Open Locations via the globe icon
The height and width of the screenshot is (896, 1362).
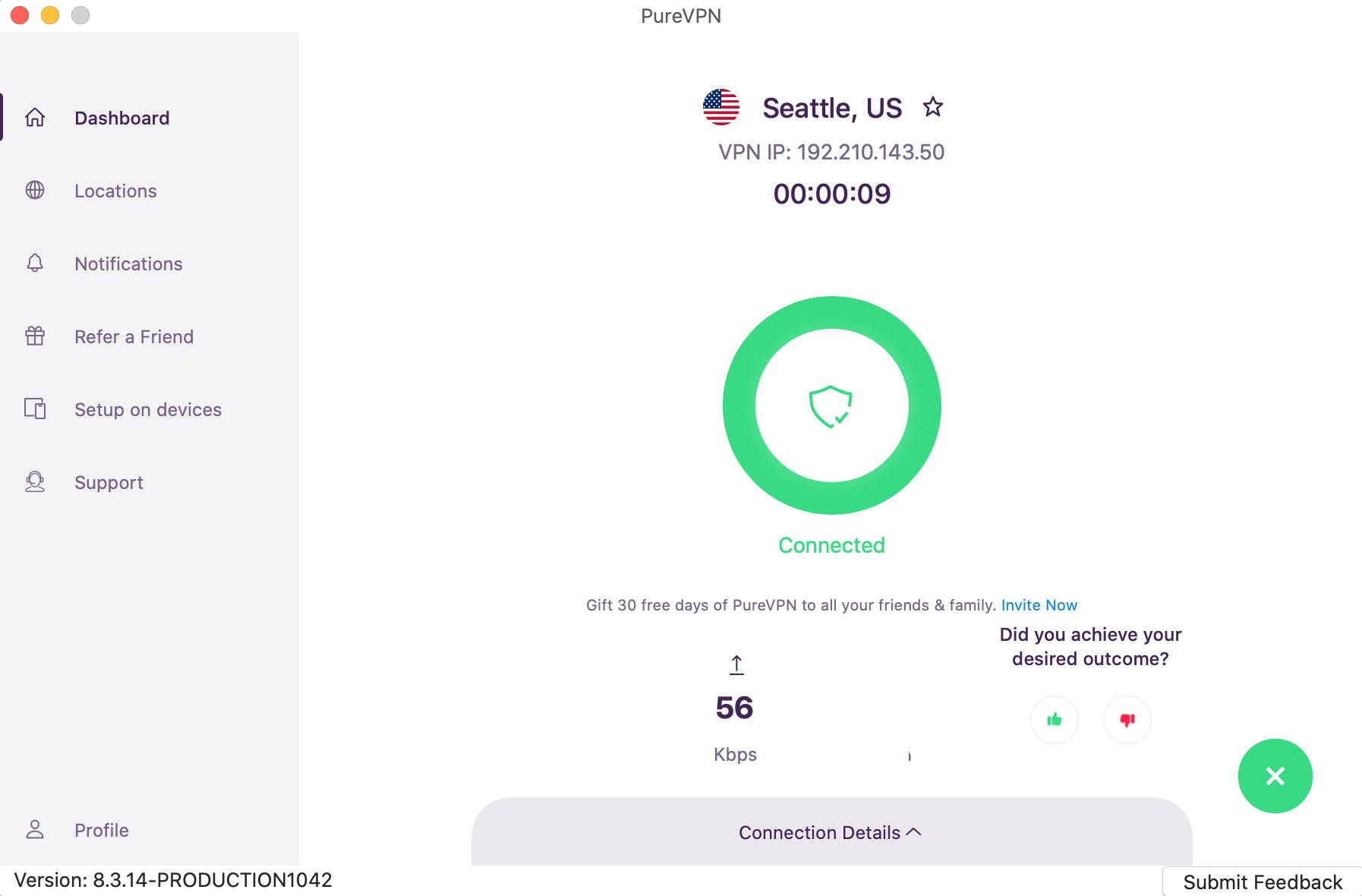click(35, 191)
